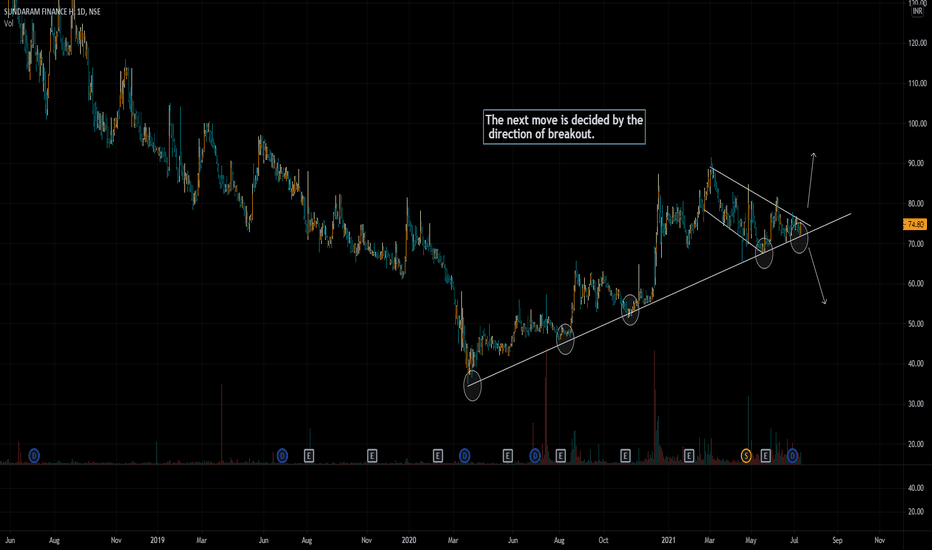Open the dividend D marker from July 2019
The width and height of the screenshot is (932, 550).
pyautogui.click(x=282, y=456)
